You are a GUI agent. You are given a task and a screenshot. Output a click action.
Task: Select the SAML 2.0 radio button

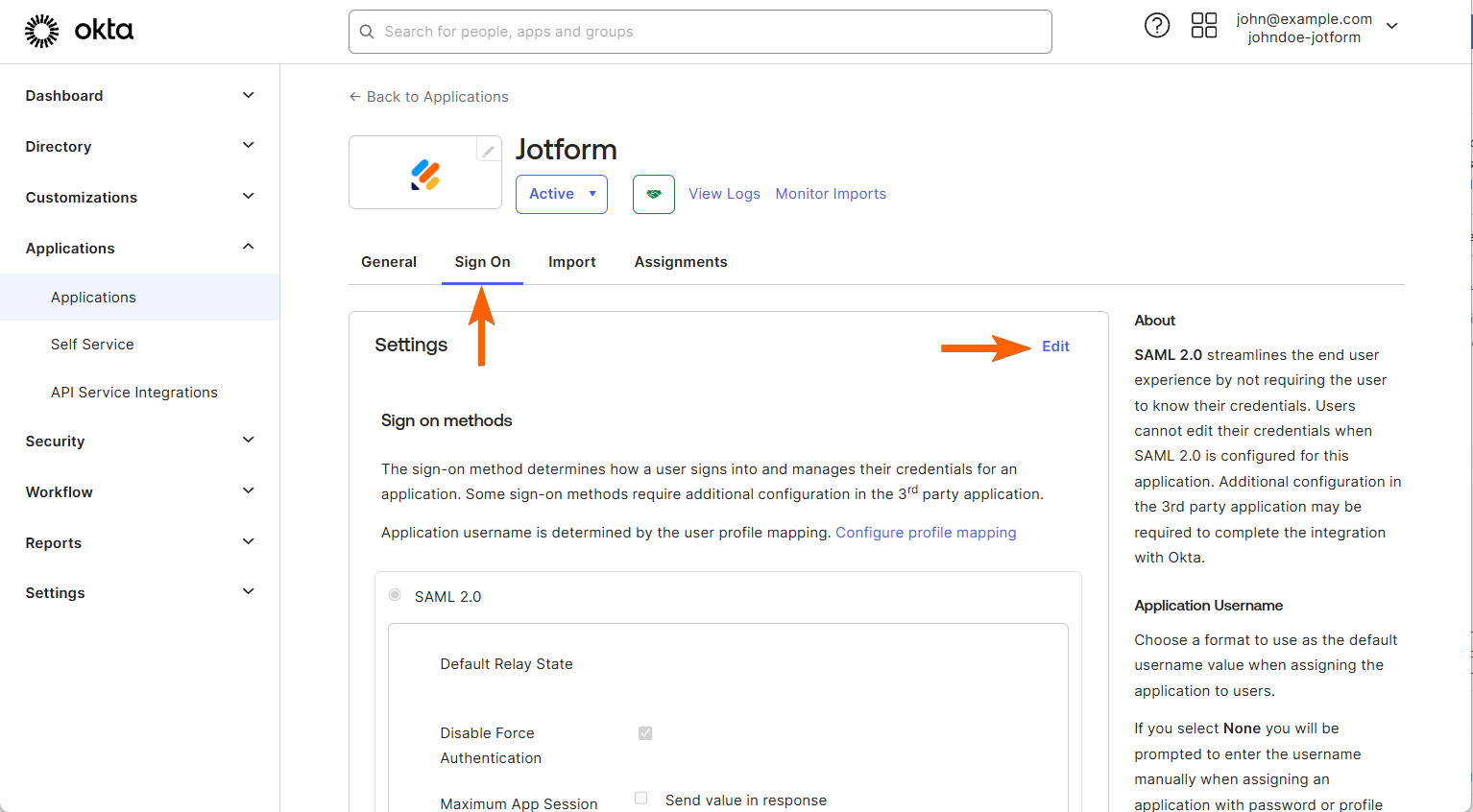395,595
